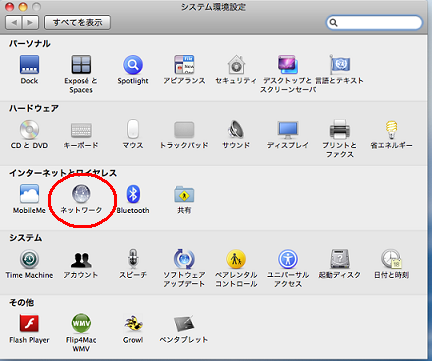Click the すべてを表示 button
The image size is (432, 361).
(77, 22)
